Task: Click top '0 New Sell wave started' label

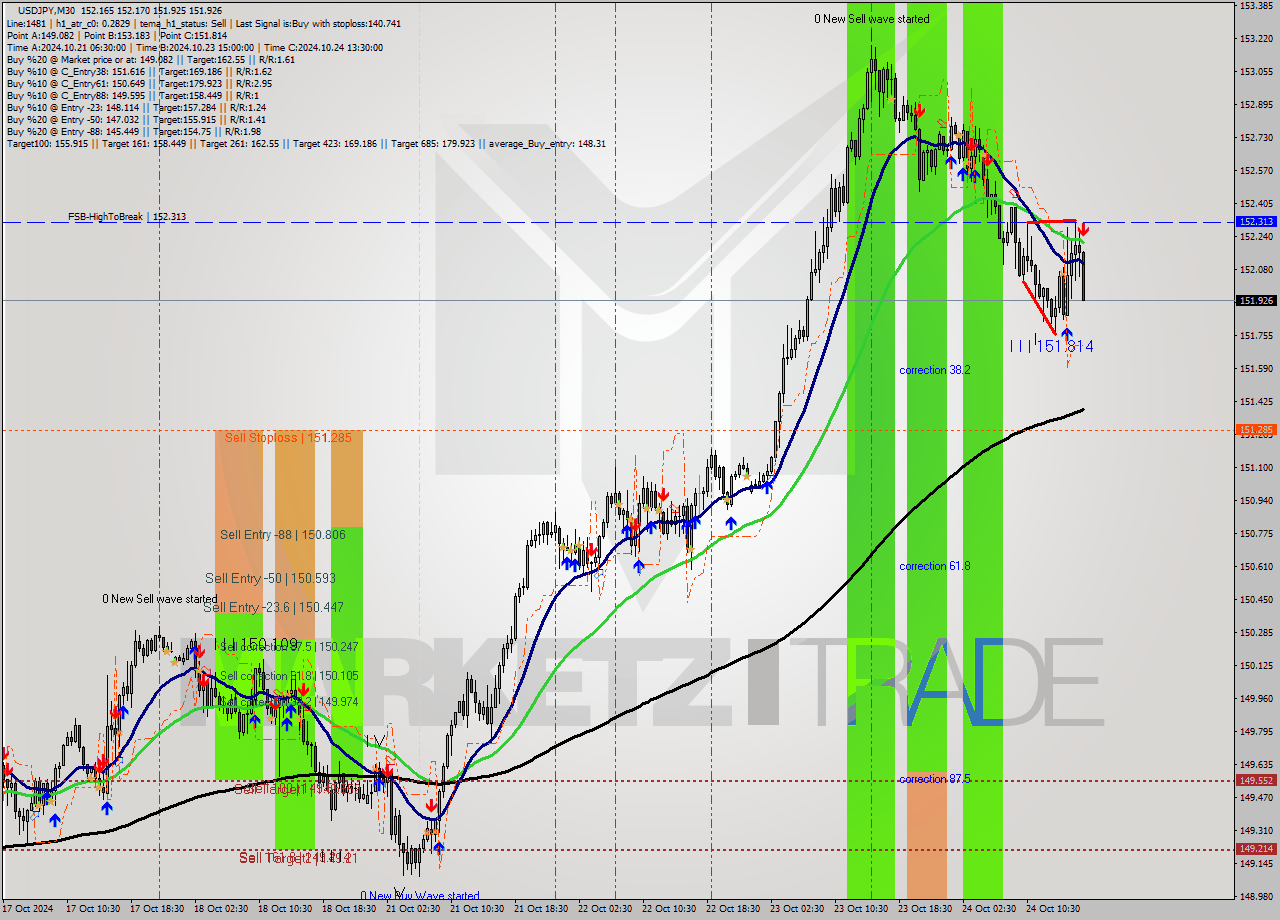Action: tap(871, 19)
